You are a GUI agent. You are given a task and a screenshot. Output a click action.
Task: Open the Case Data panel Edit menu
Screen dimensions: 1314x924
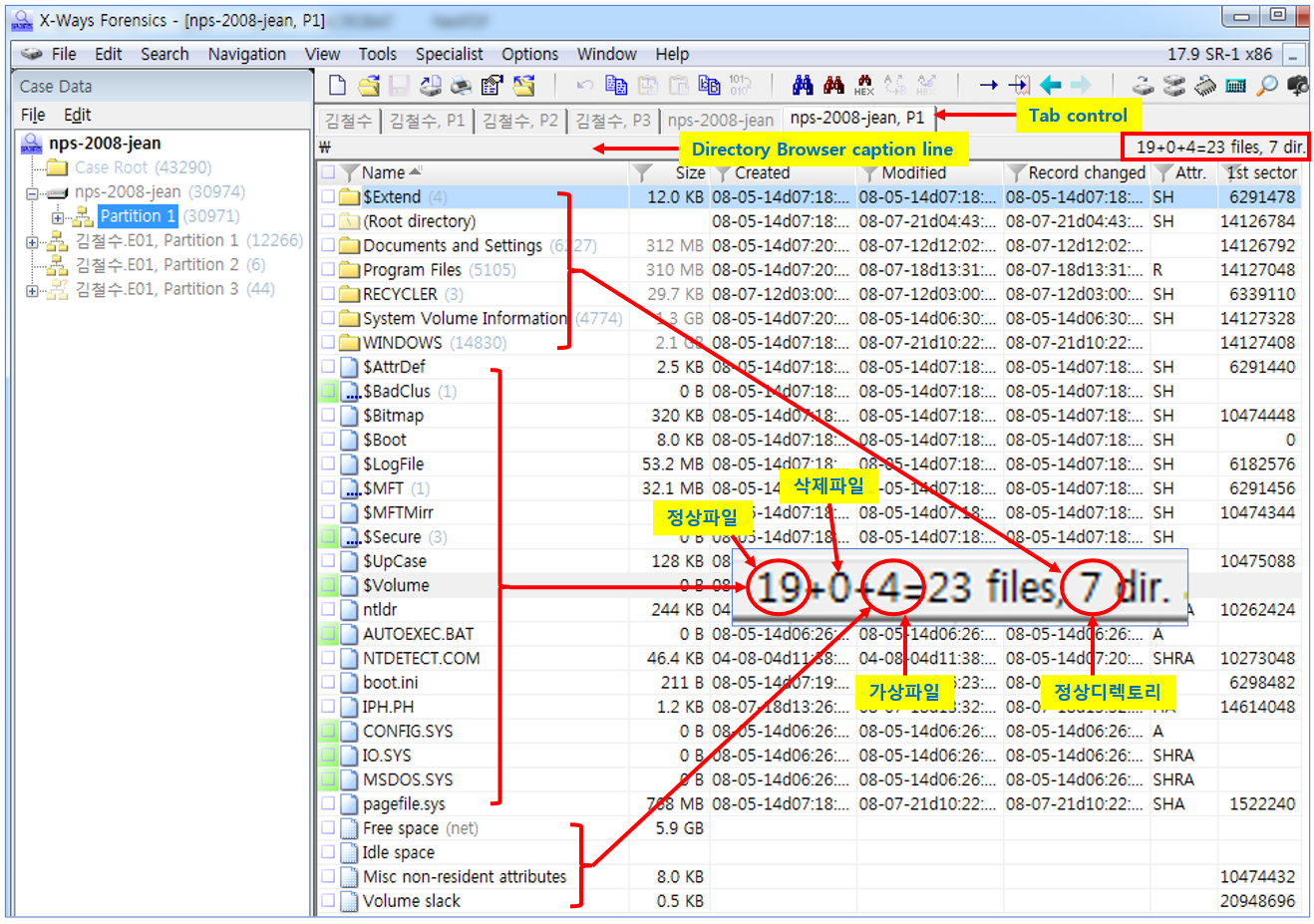tap(77, 115)
